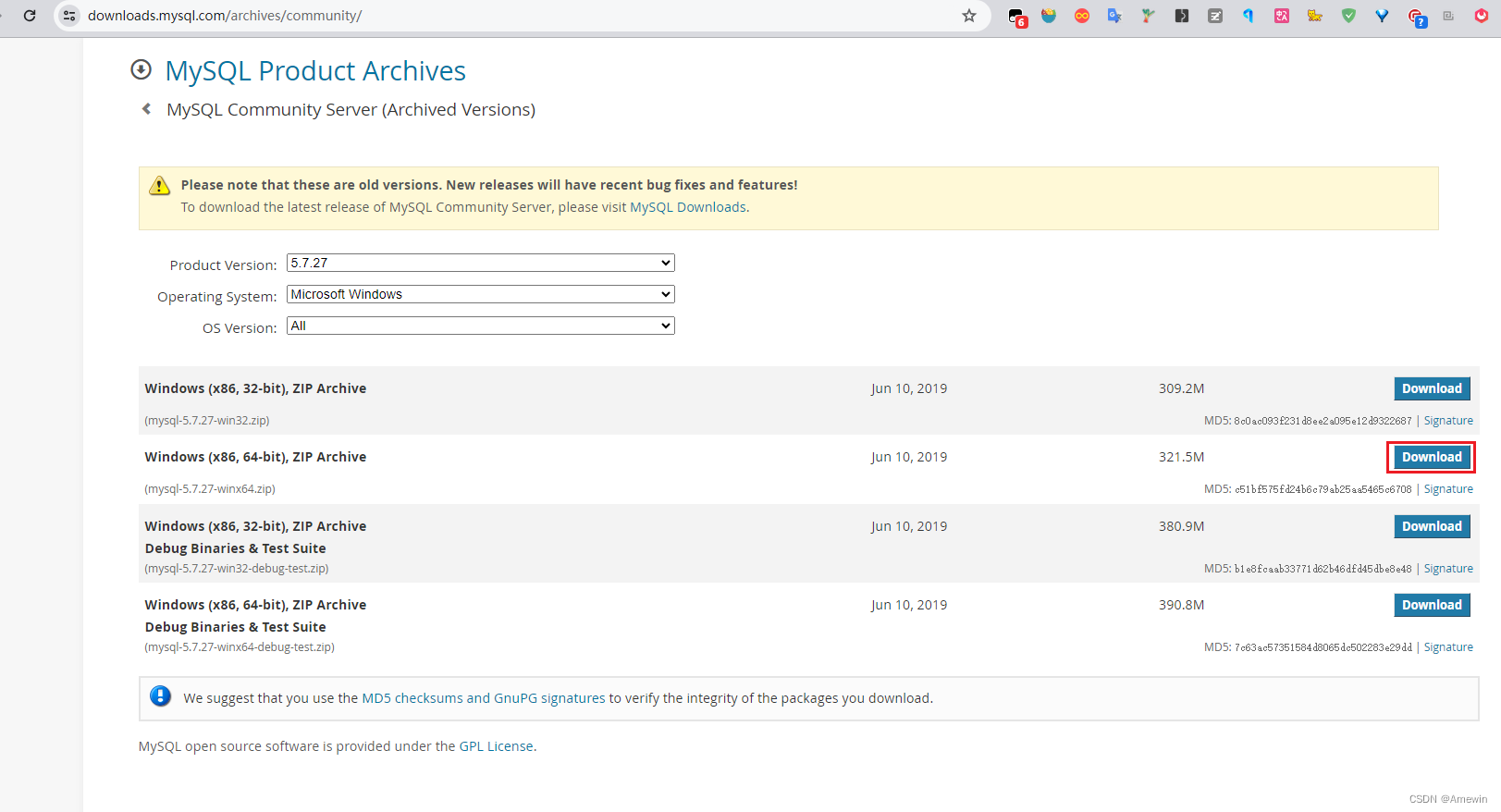Open the OS Version dropdown
Screen dimensions: 1501x812
coord(481,326)
